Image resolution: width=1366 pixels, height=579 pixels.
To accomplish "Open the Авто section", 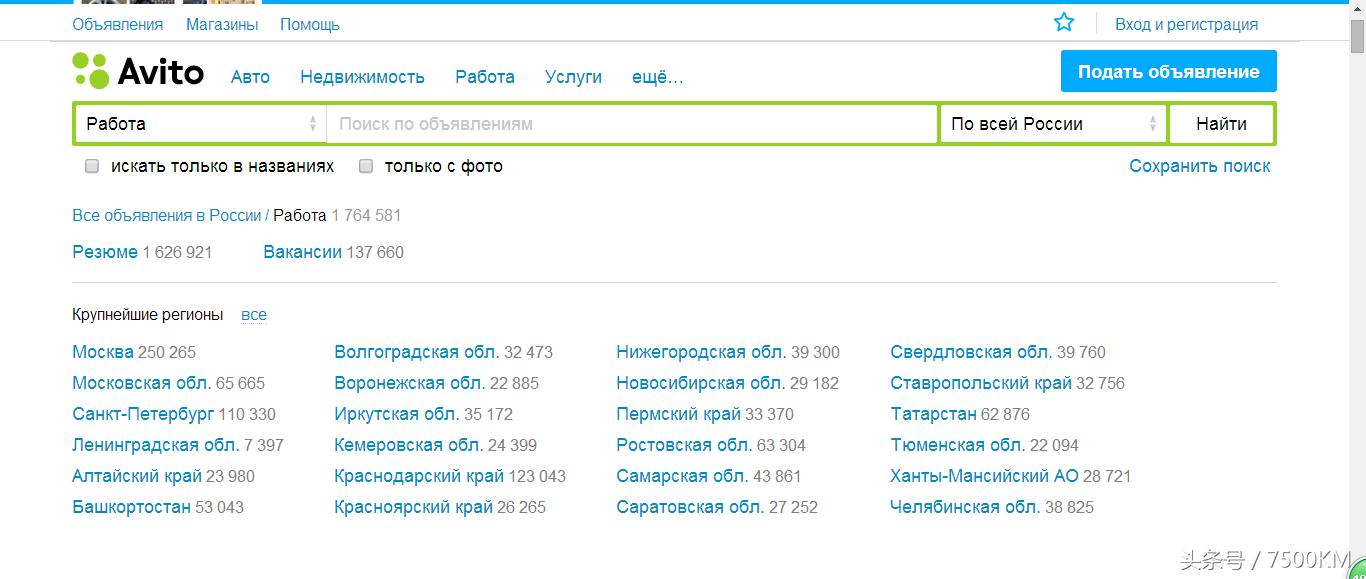I will (250, 77).
